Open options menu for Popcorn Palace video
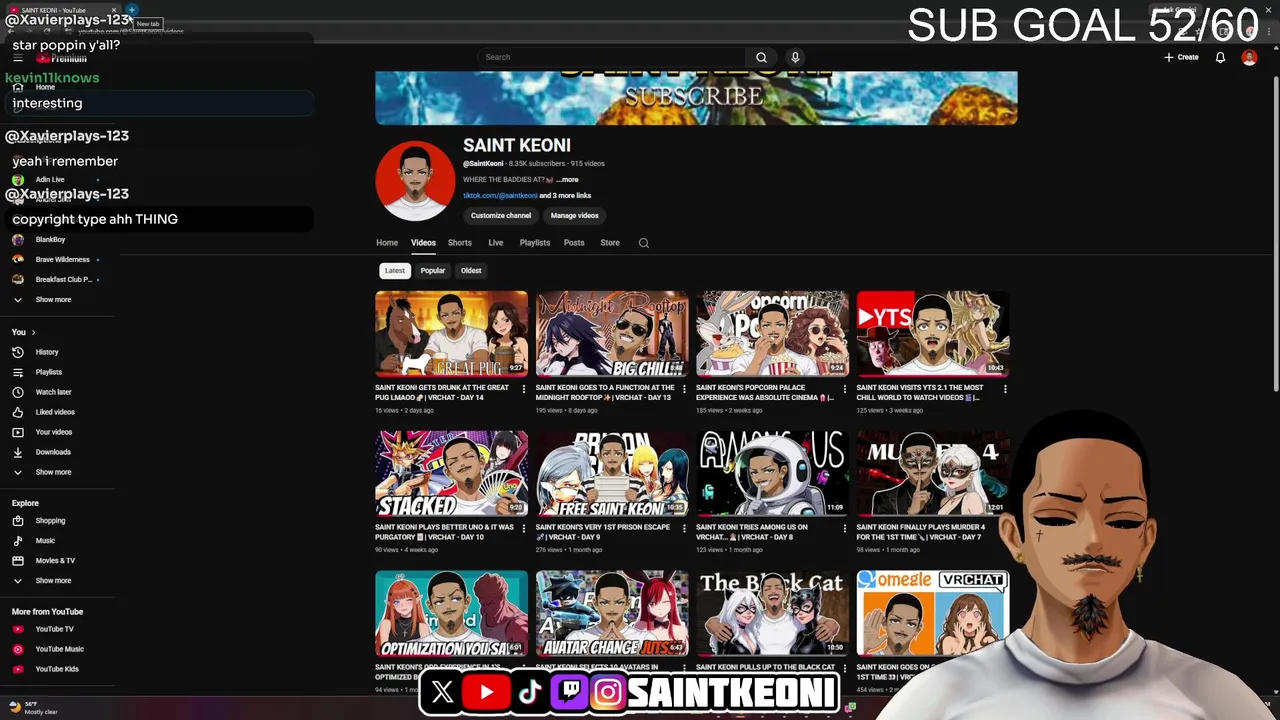 pyautogui.click(x=844, y=389)
